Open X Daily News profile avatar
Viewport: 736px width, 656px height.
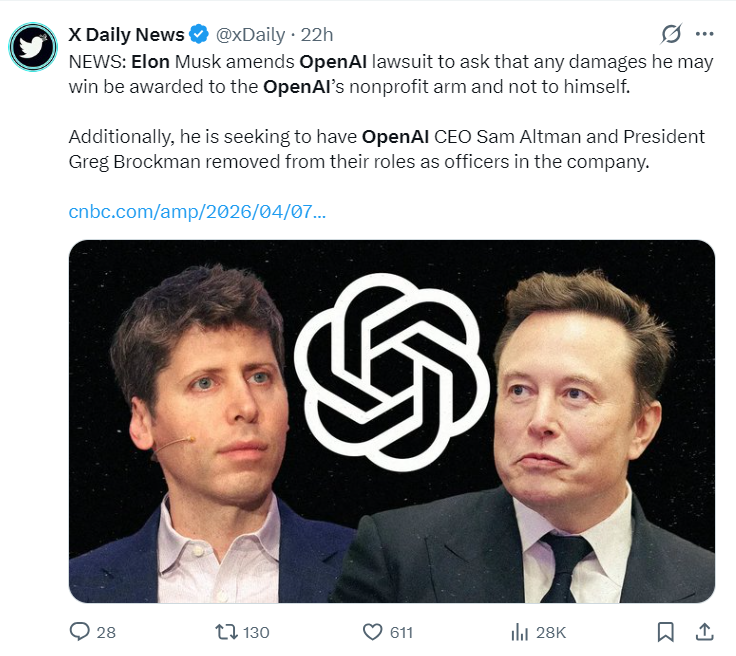(33, 47)
